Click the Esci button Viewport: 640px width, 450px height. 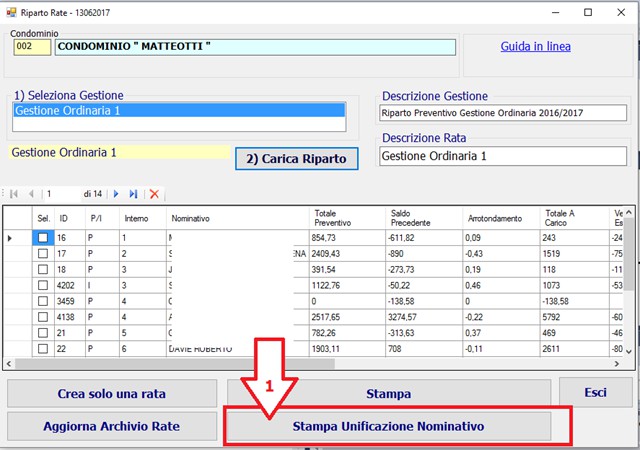596,392
